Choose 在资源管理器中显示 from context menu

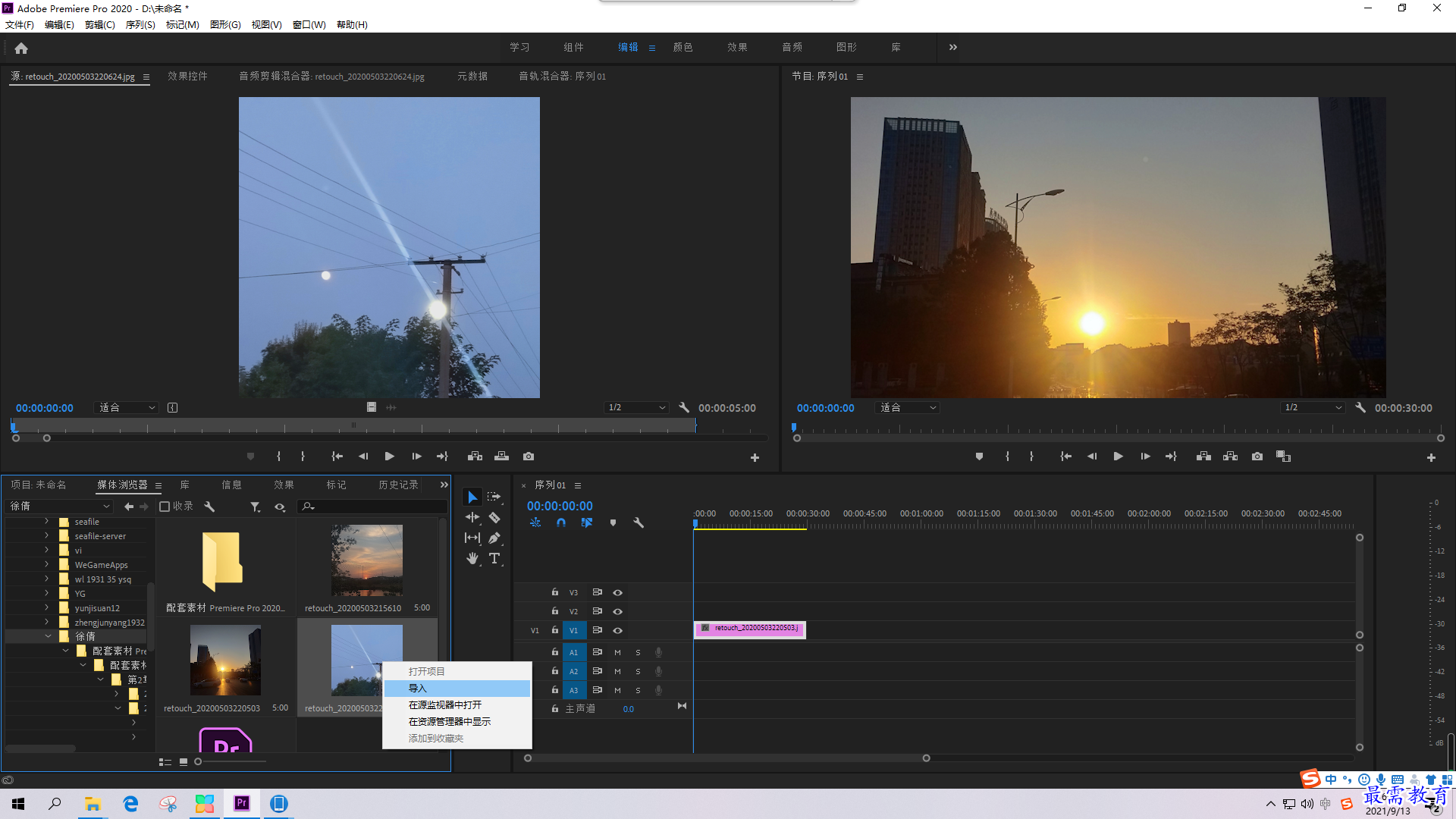[457, 722]
